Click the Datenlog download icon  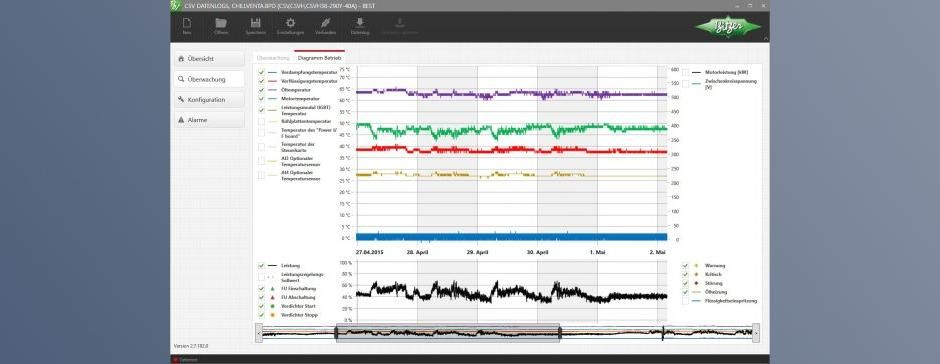click(360, 23)
